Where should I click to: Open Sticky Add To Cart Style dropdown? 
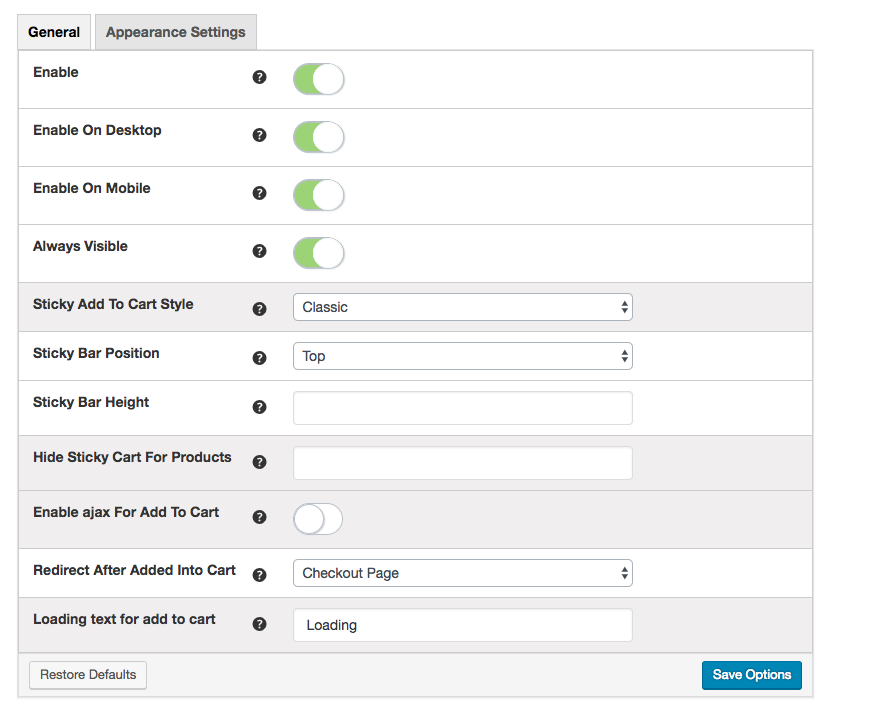pyautogui.click(x=462, y=307)
